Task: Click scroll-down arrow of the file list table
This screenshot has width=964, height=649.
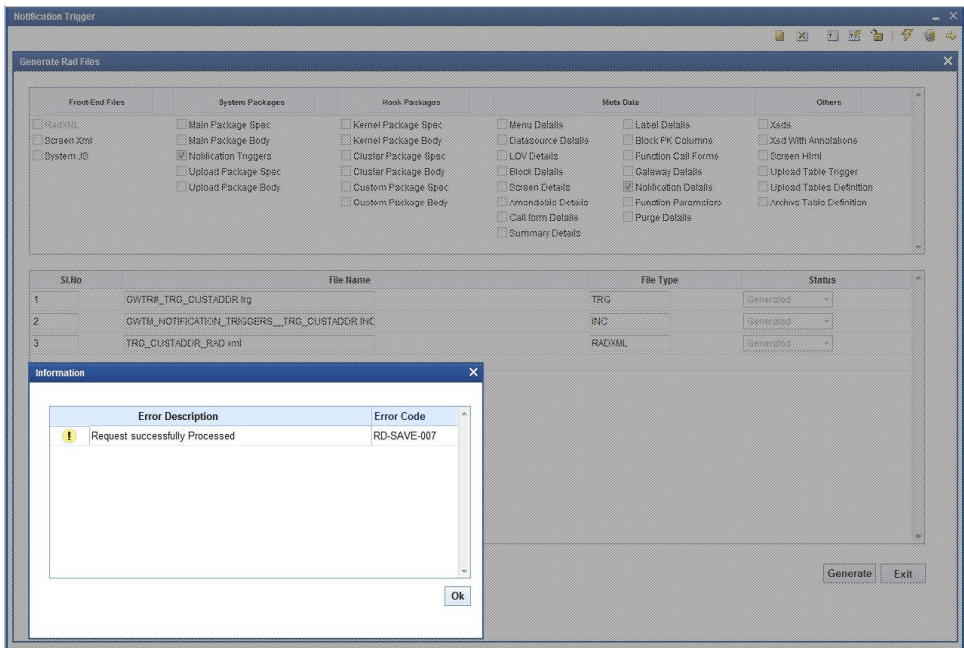Action: [x=918, y=536]
